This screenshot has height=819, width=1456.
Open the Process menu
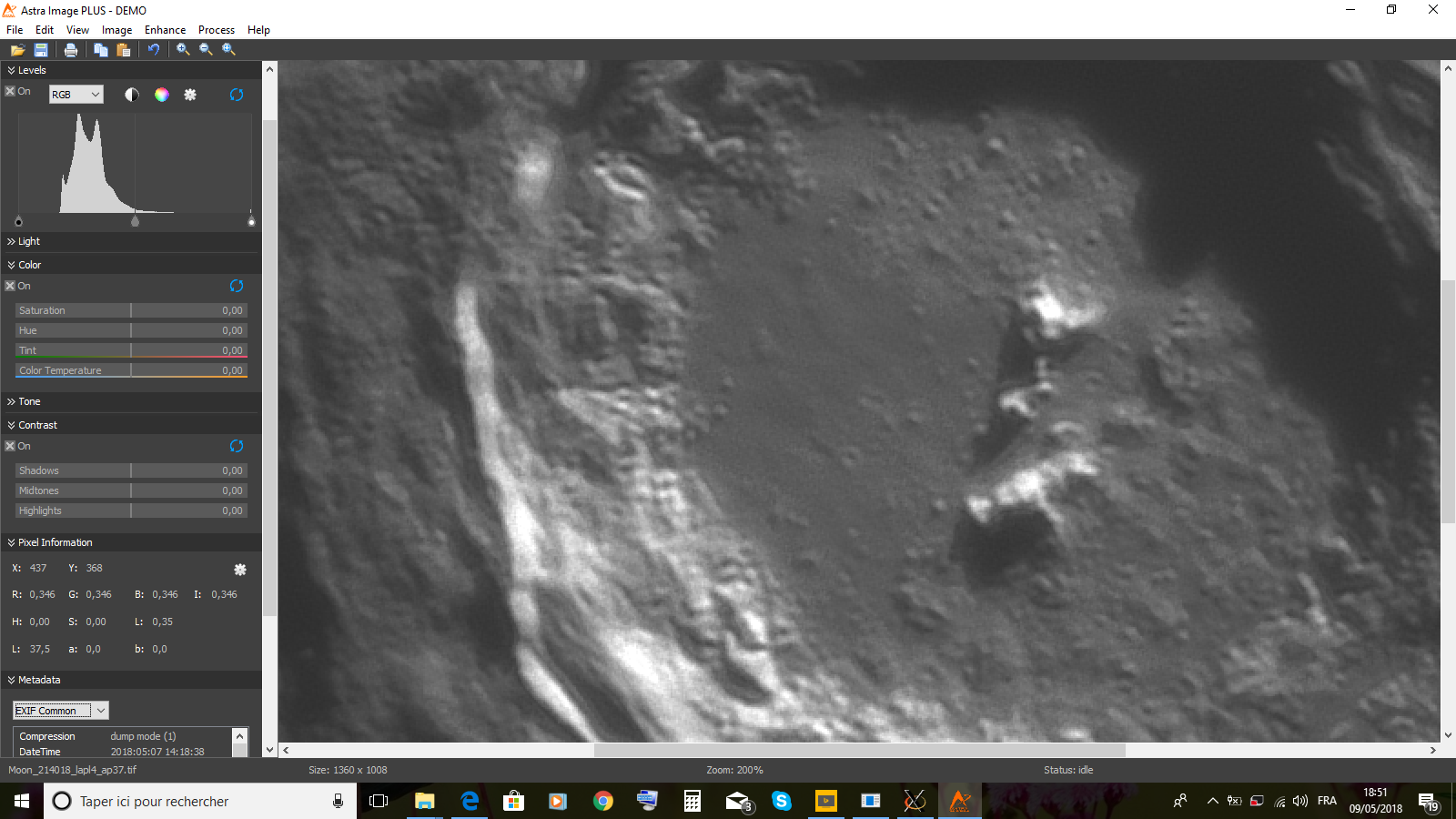pyautogui.click(x=217, y=30)
